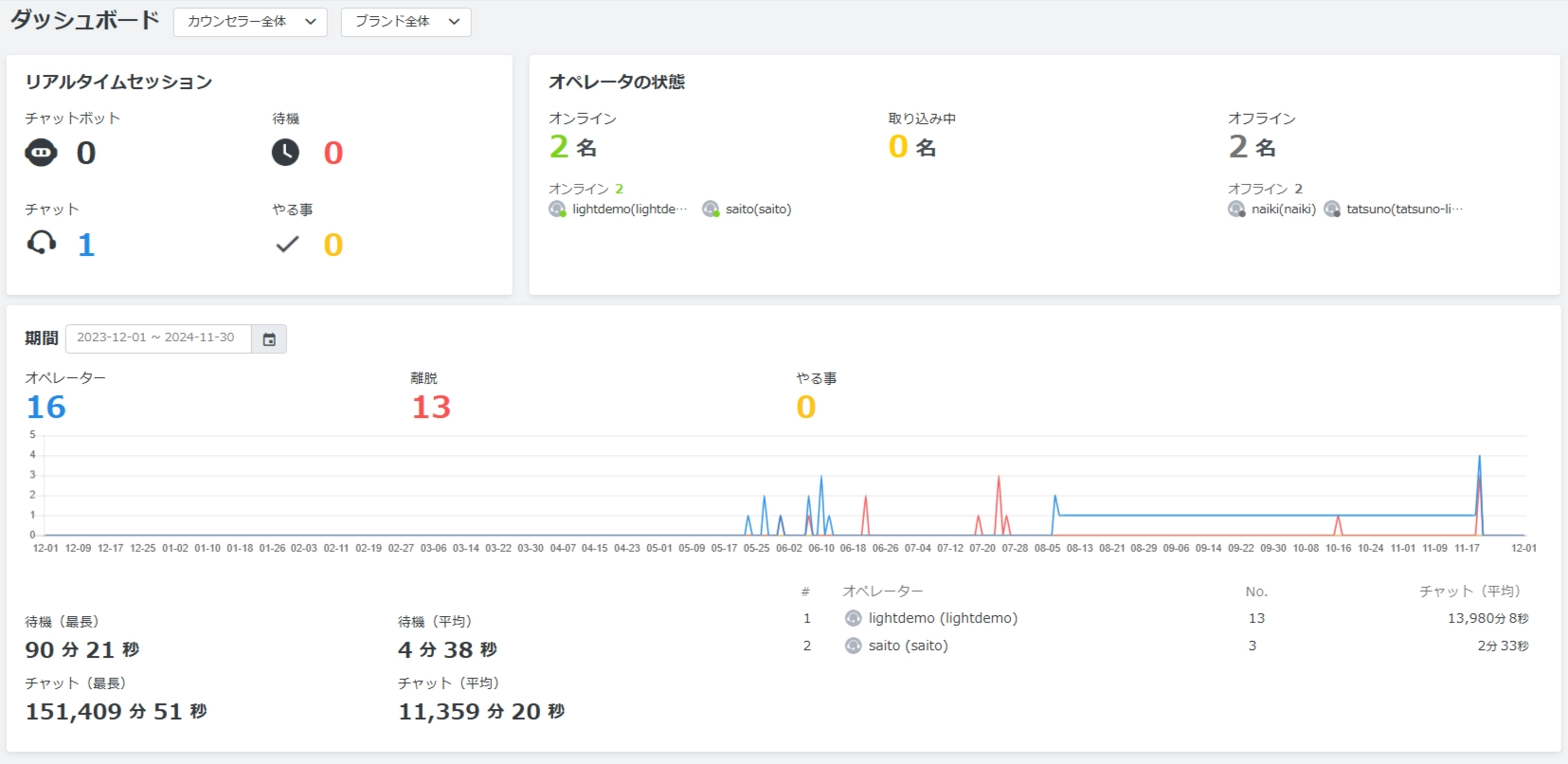The width and height of the screenshot is (1568, 764).
Task: Select offline operator naiki(naiki)
Action: click(x=1272, y=209)
